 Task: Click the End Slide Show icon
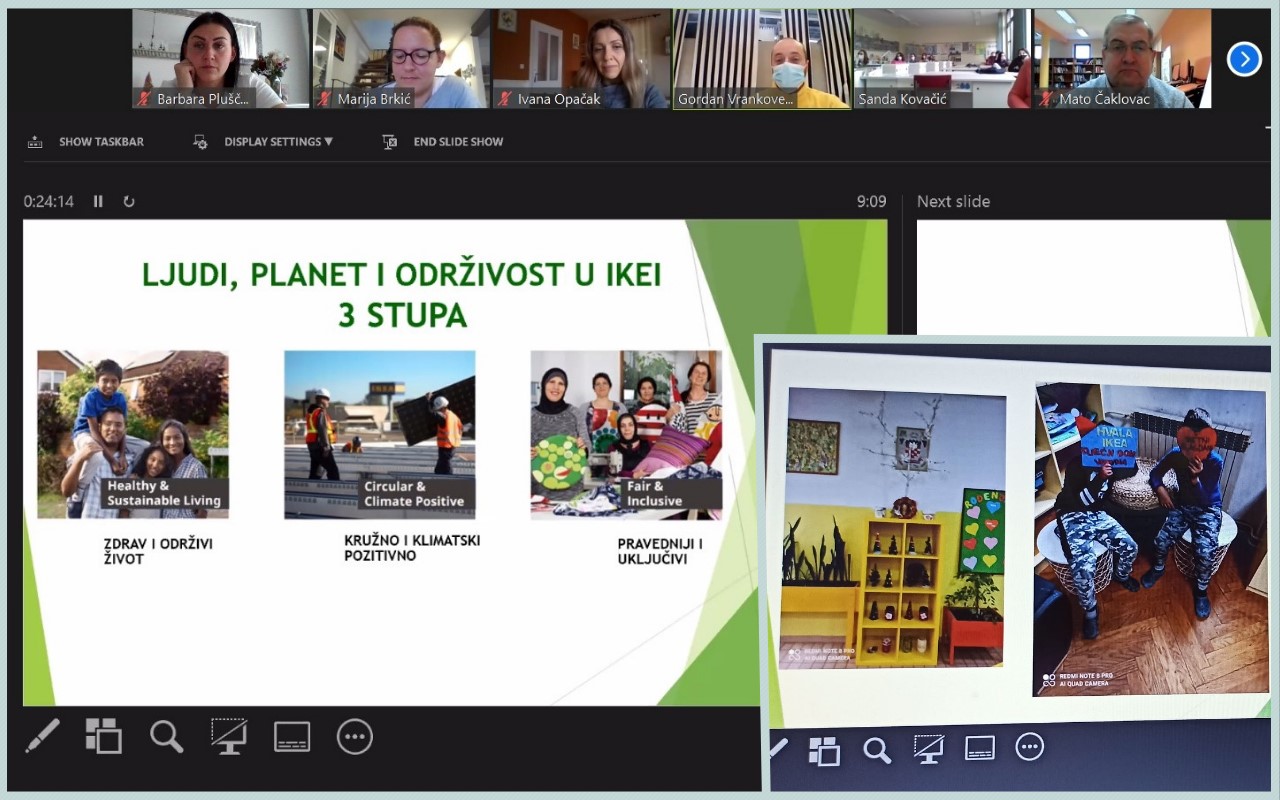tap(390, 142)
